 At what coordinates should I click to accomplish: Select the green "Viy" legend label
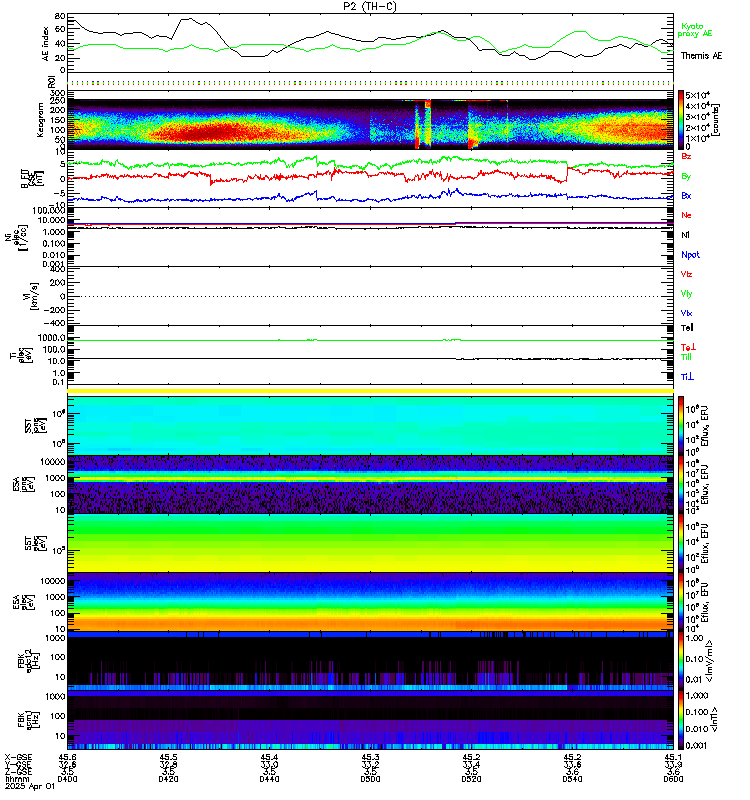[x=686, y=294]
